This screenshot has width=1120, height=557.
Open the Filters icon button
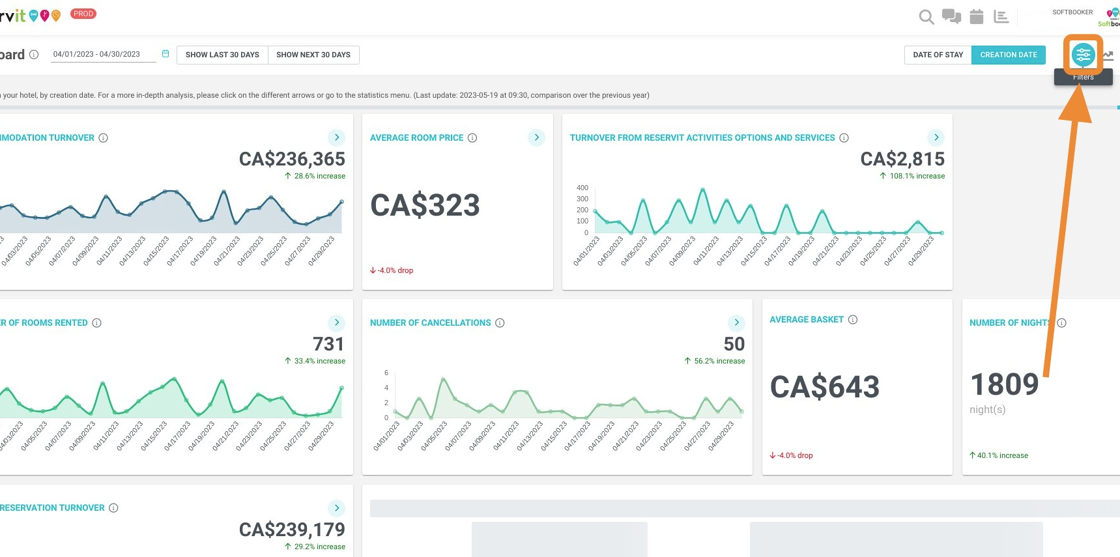point(1082,55)
